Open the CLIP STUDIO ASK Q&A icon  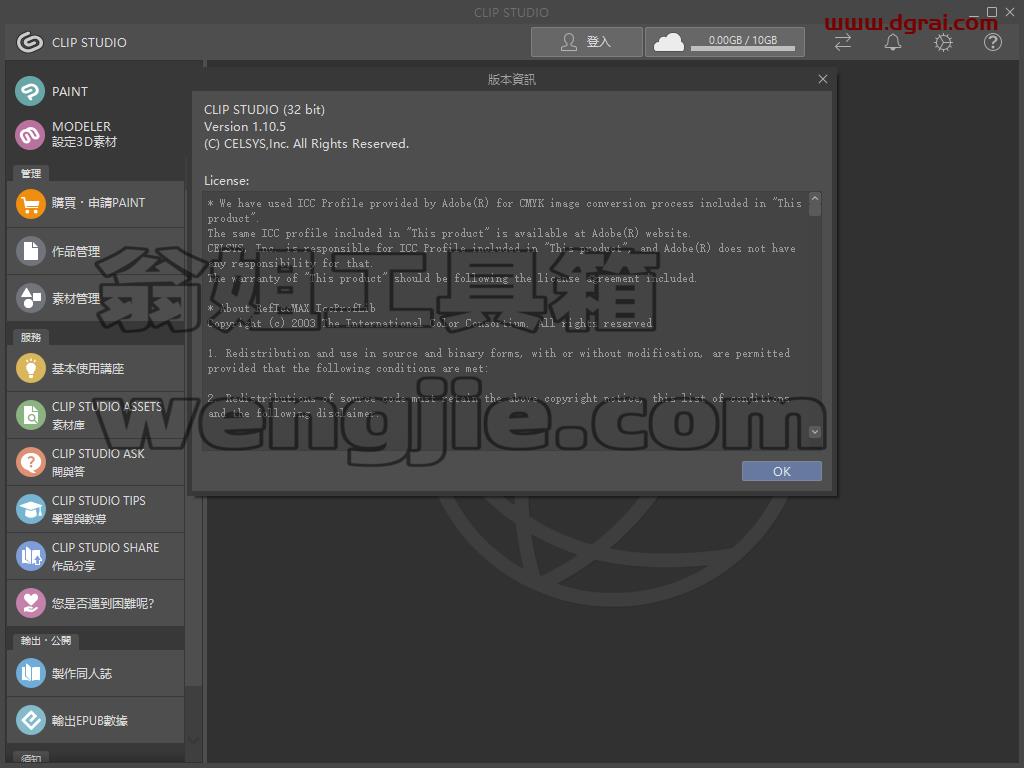pyautogui.click(x=30, y=462)
